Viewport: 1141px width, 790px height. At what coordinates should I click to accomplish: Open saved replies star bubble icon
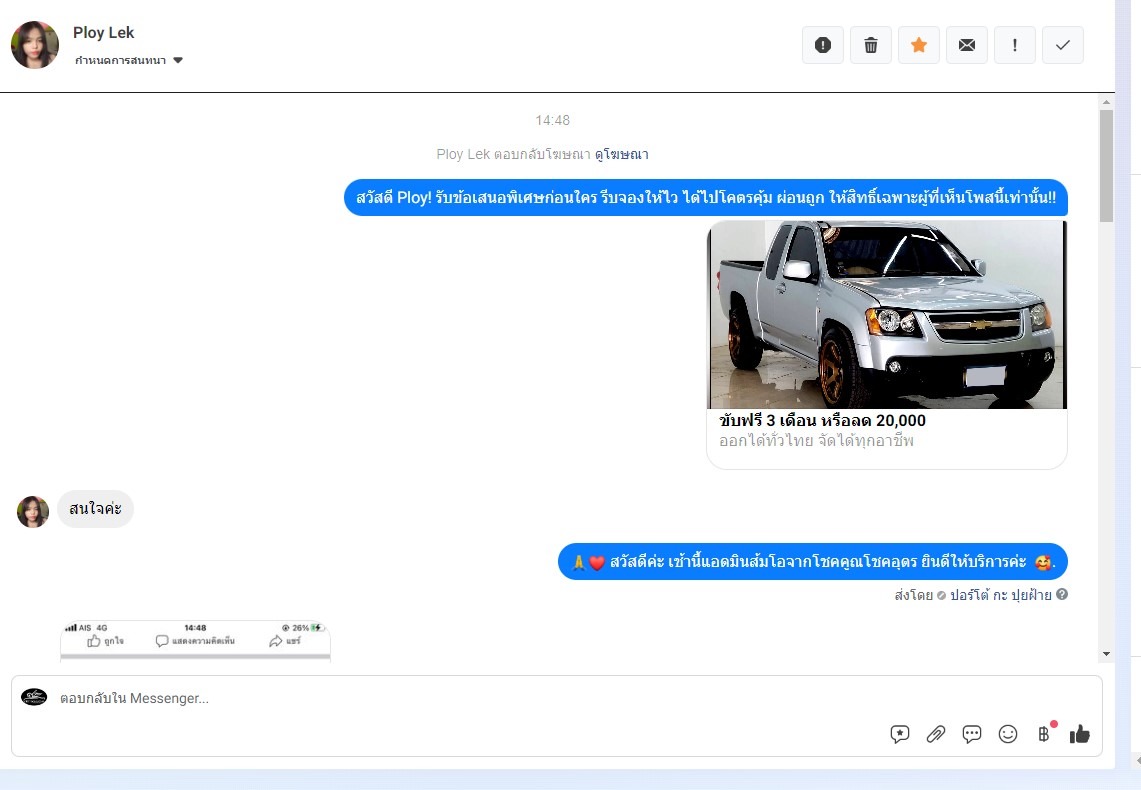pyautogui.click(x=899, y=734)
